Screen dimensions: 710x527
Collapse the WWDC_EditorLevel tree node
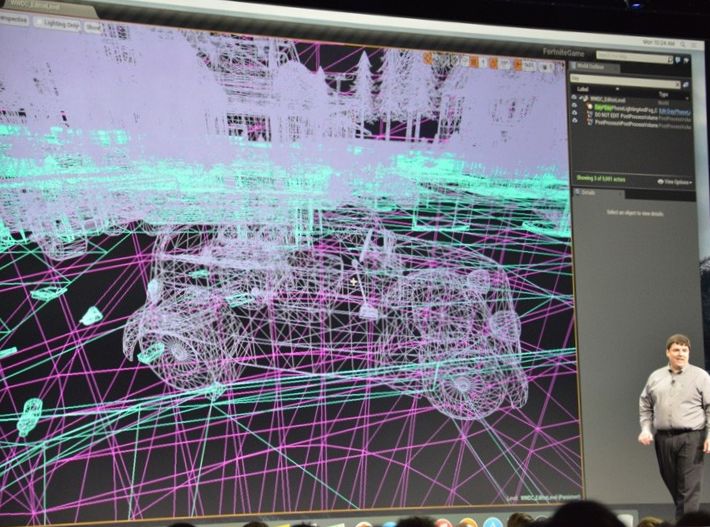[580, 97]
